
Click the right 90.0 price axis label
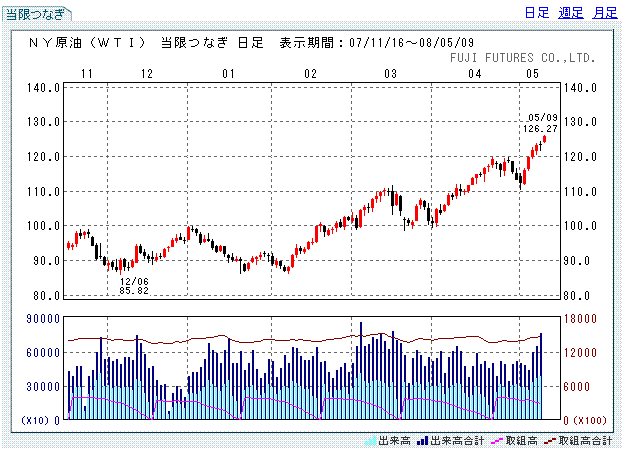point(577,261)
